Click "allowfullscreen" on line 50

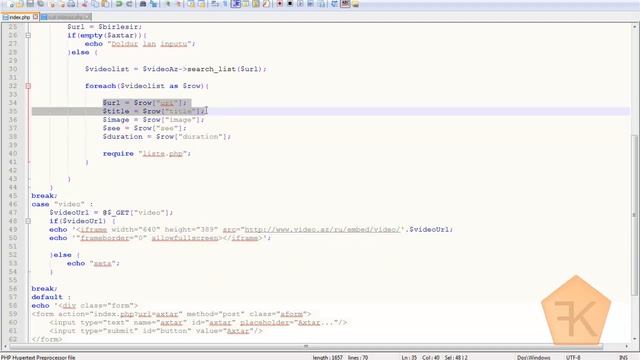[x=185, y=238]
